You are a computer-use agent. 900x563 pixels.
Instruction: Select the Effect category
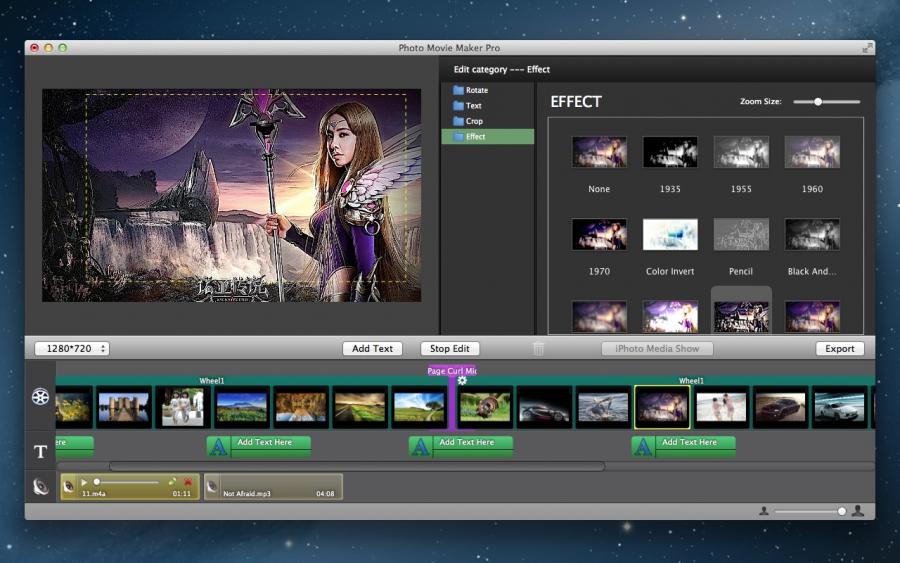coord(487,137)
